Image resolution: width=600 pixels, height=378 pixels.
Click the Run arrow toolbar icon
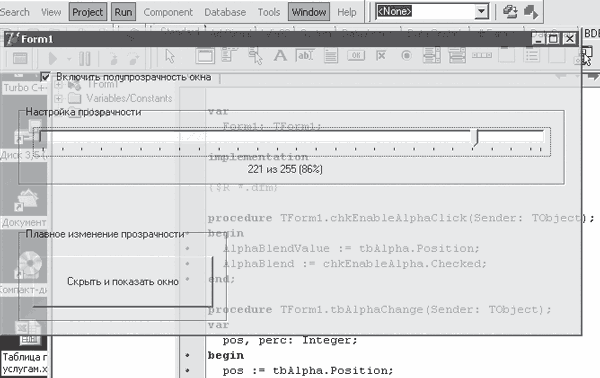[53, 59]
